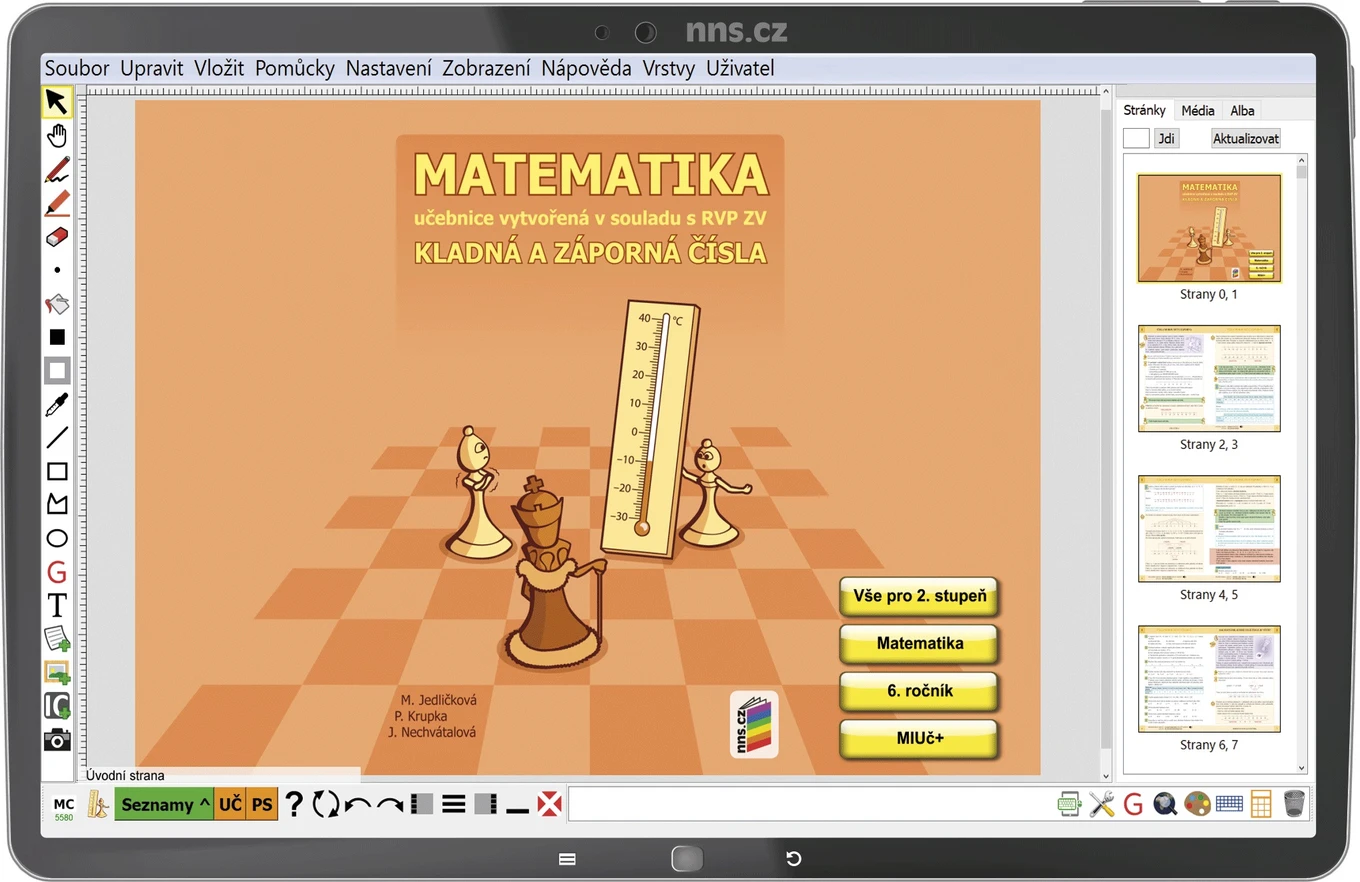1360x882 pixels.
Task: Click the trash bin icon
Action: pos(1294,804)
